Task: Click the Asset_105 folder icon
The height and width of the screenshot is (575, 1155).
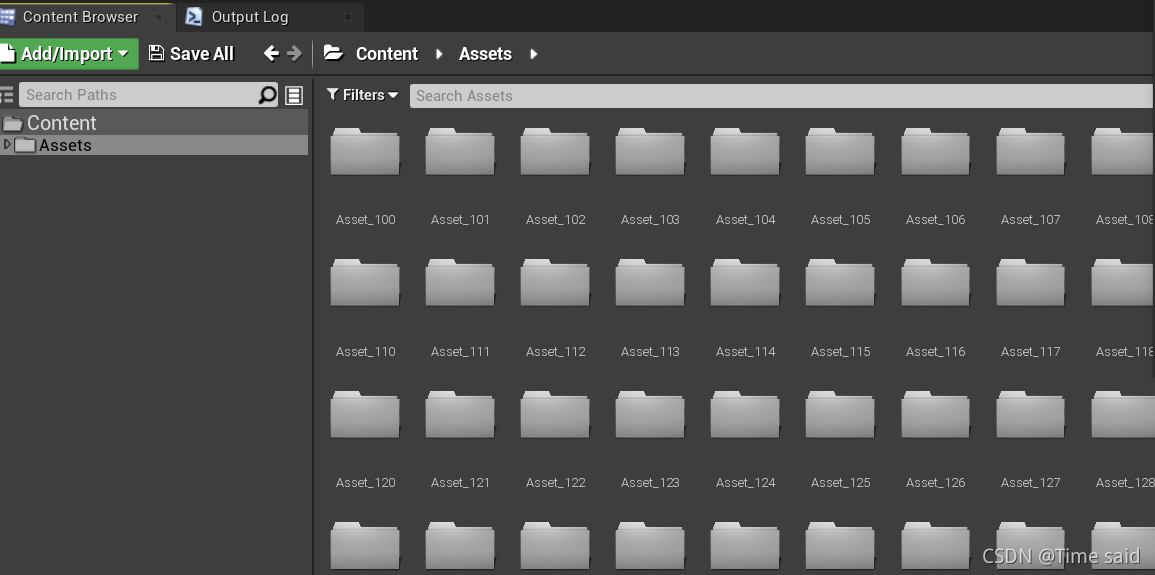Action: point(840,152)
